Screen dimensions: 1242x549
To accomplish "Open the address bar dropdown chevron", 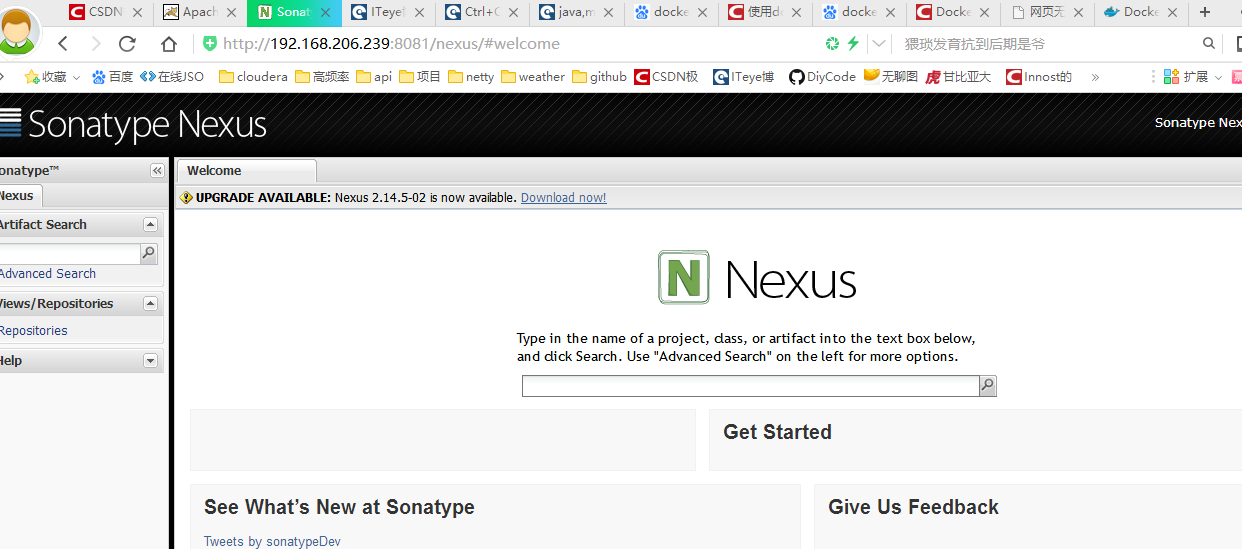I will [x=879, y=44].
